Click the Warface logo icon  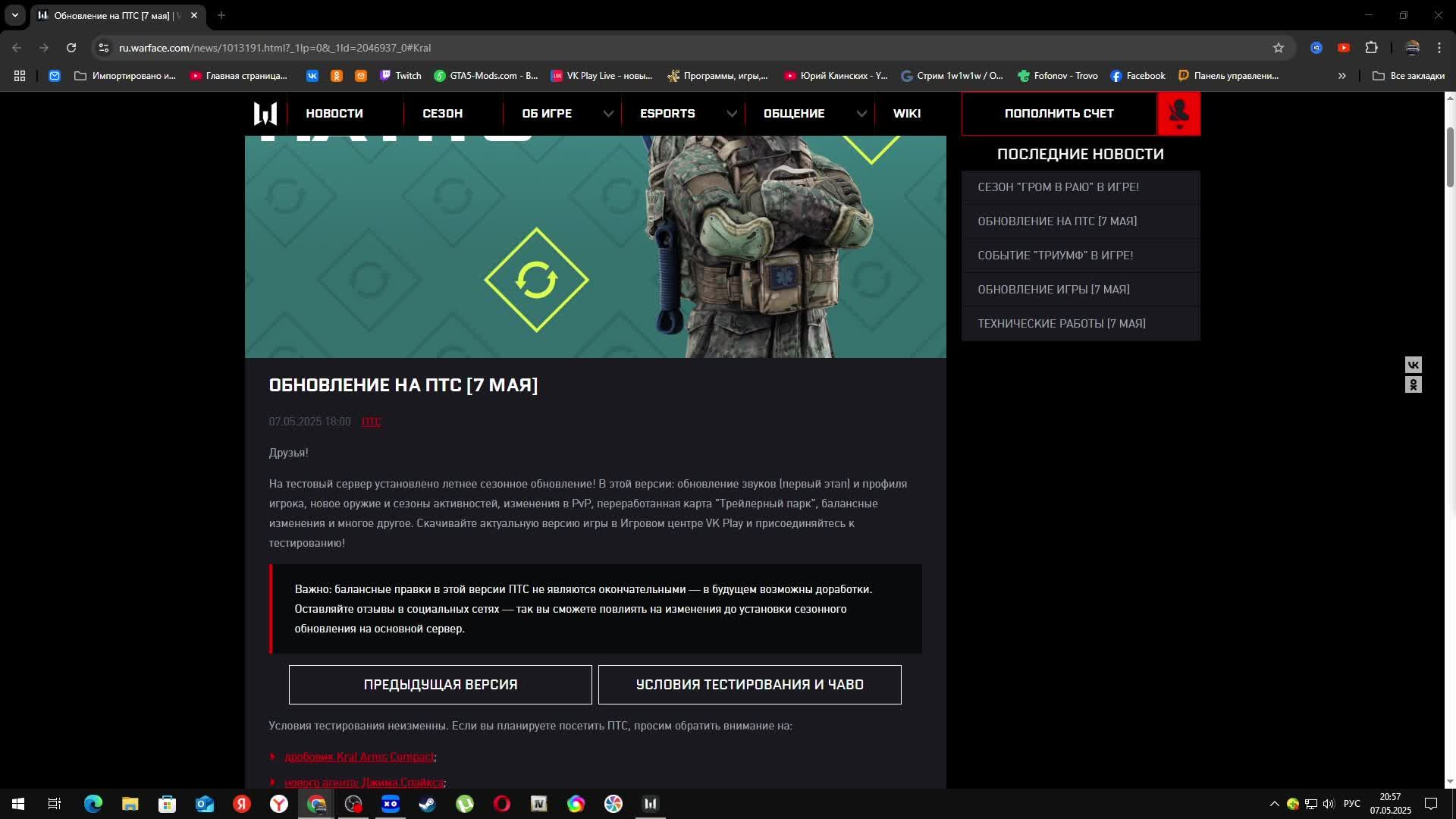pos(265,114)
